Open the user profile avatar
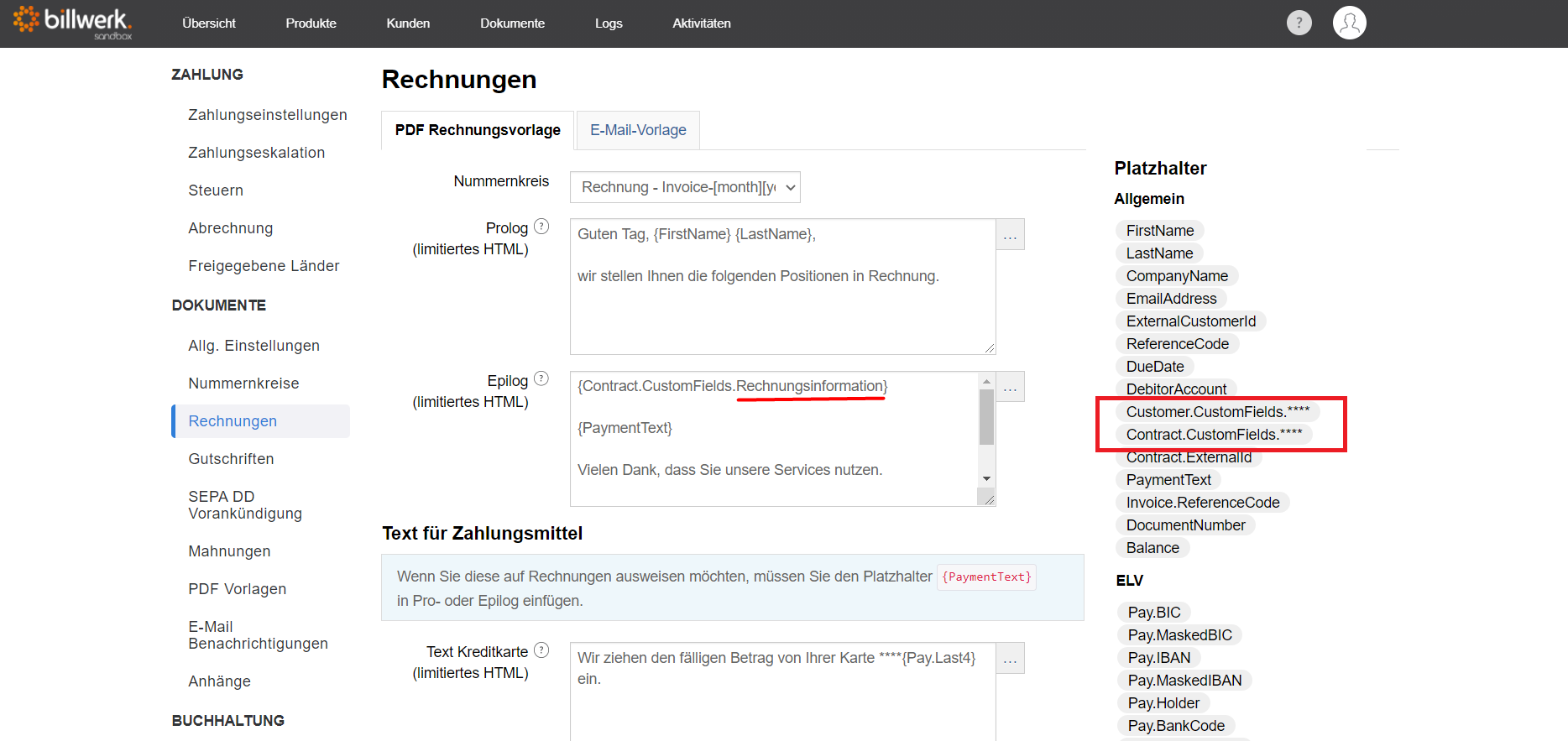The width and height of the screenshot is (1568, 741). (1349, 23)
